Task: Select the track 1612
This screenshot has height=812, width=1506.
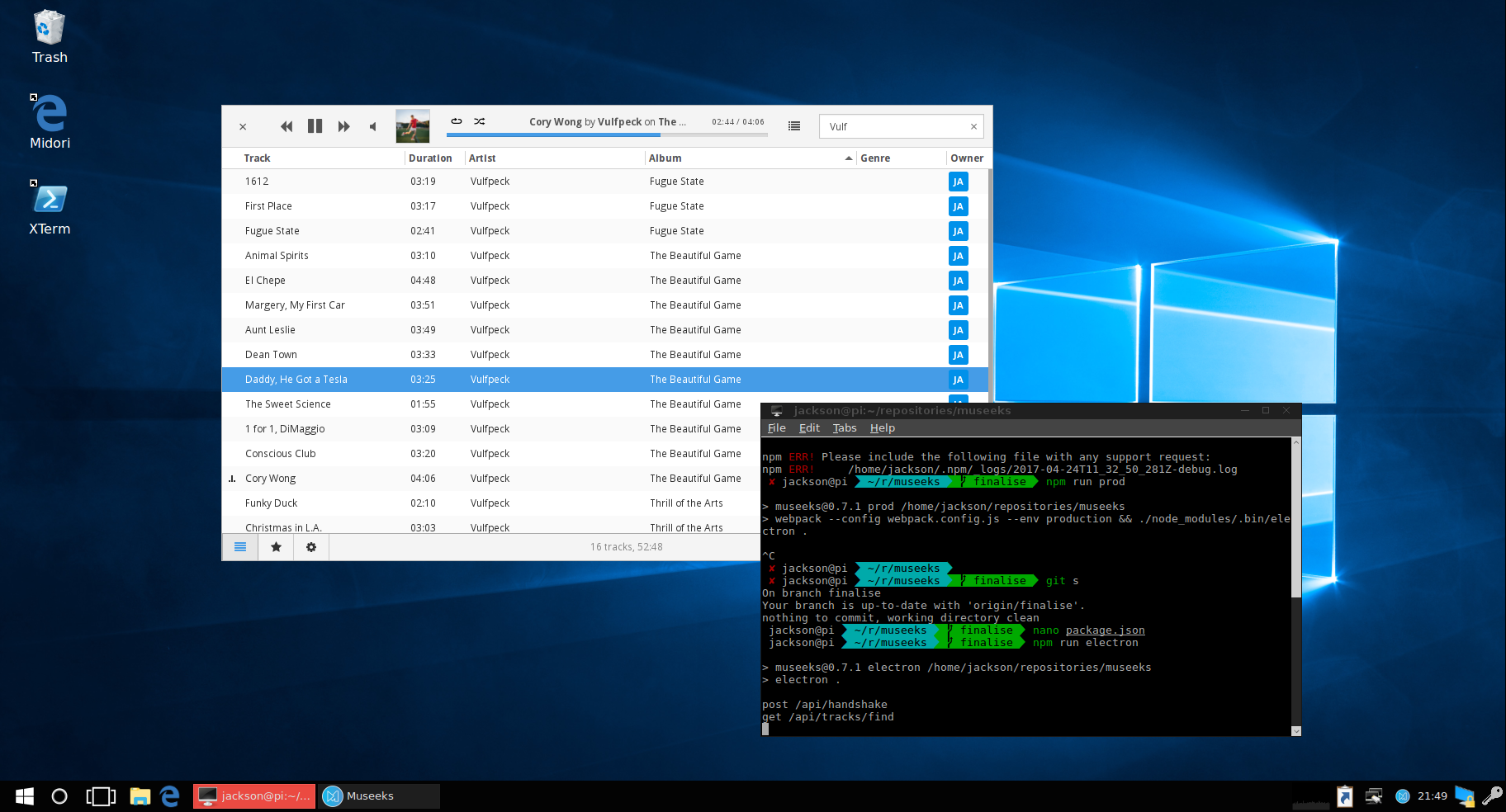Action: [x=605, y=182]
